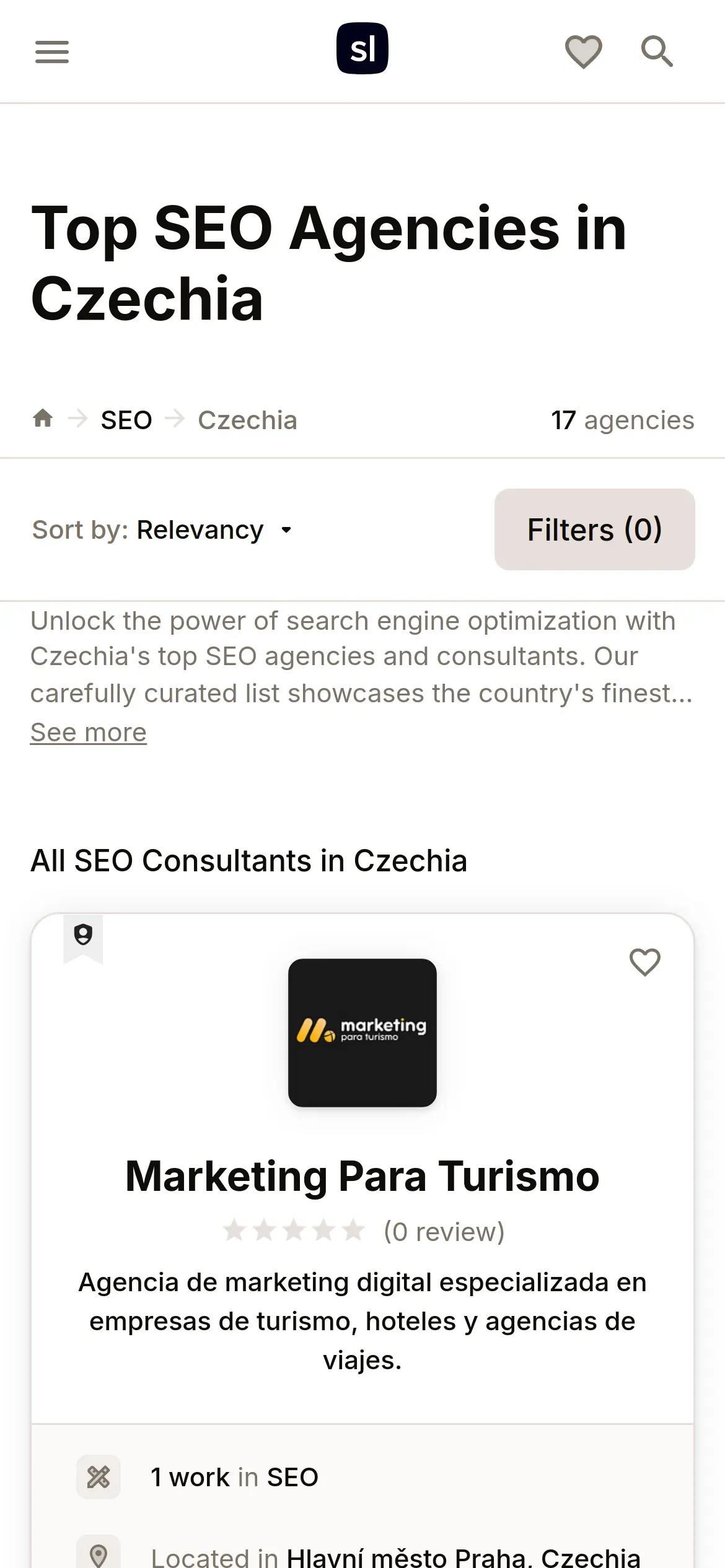Image resolution: width=725 pixels, height=1568 pixels.
Task: Click the SEO works tools icon
Action: (x=99, y=1477)
